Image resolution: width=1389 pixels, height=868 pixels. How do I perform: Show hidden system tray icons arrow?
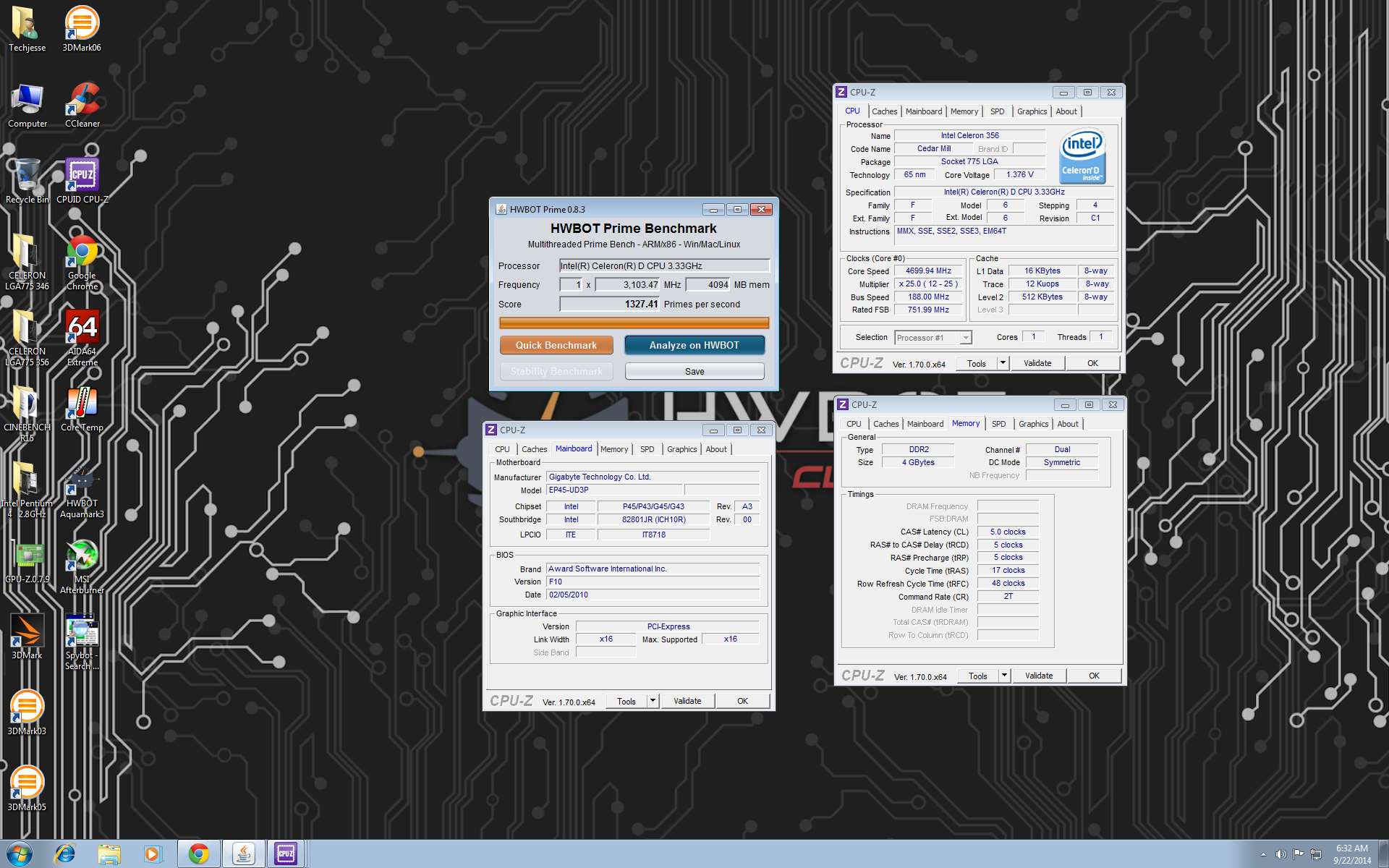[1263, 854]
